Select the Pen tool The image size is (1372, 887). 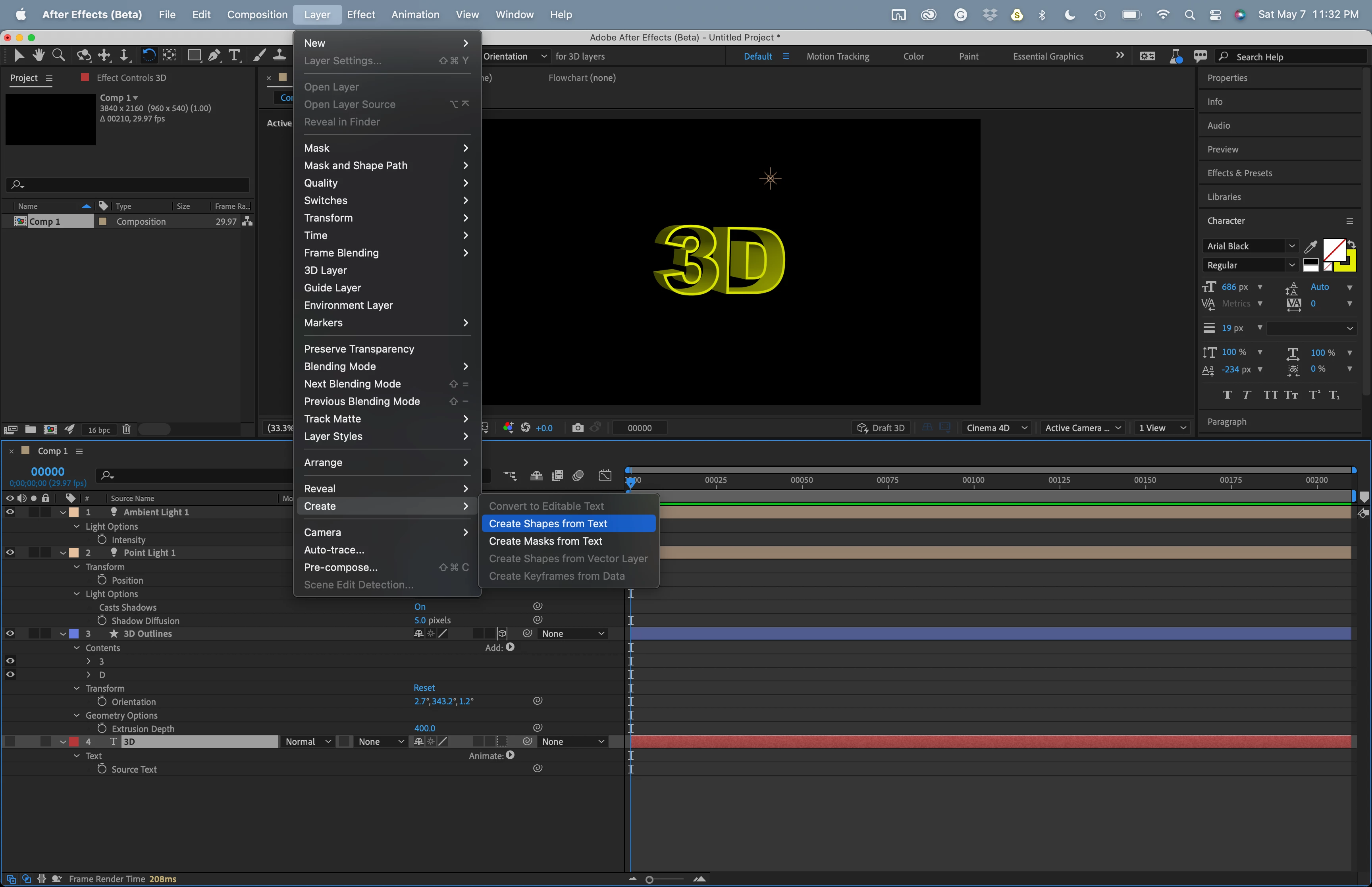point(214,55)
